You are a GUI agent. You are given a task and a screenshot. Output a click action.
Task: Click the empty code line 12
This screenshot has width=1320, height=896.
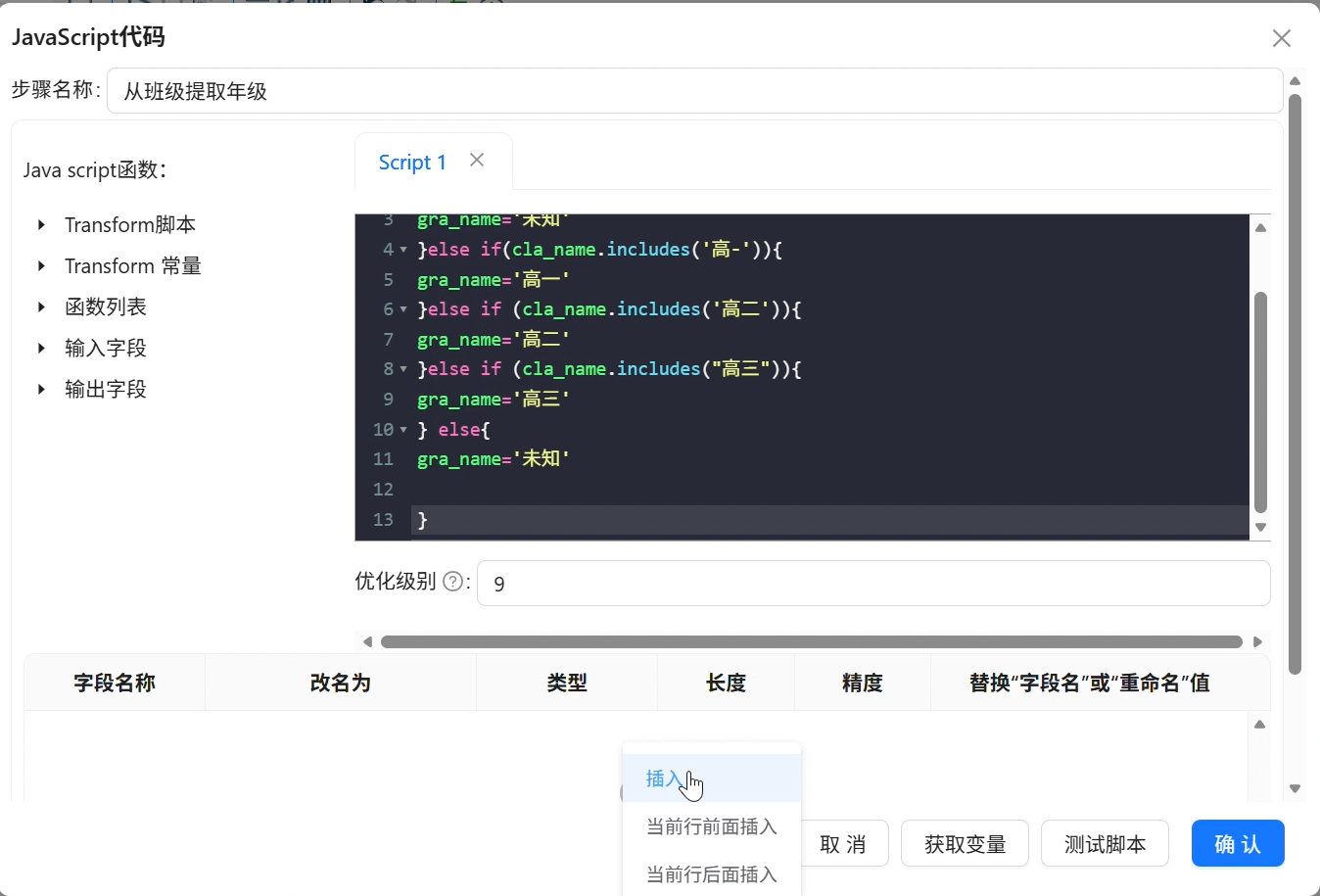(832, 490)
